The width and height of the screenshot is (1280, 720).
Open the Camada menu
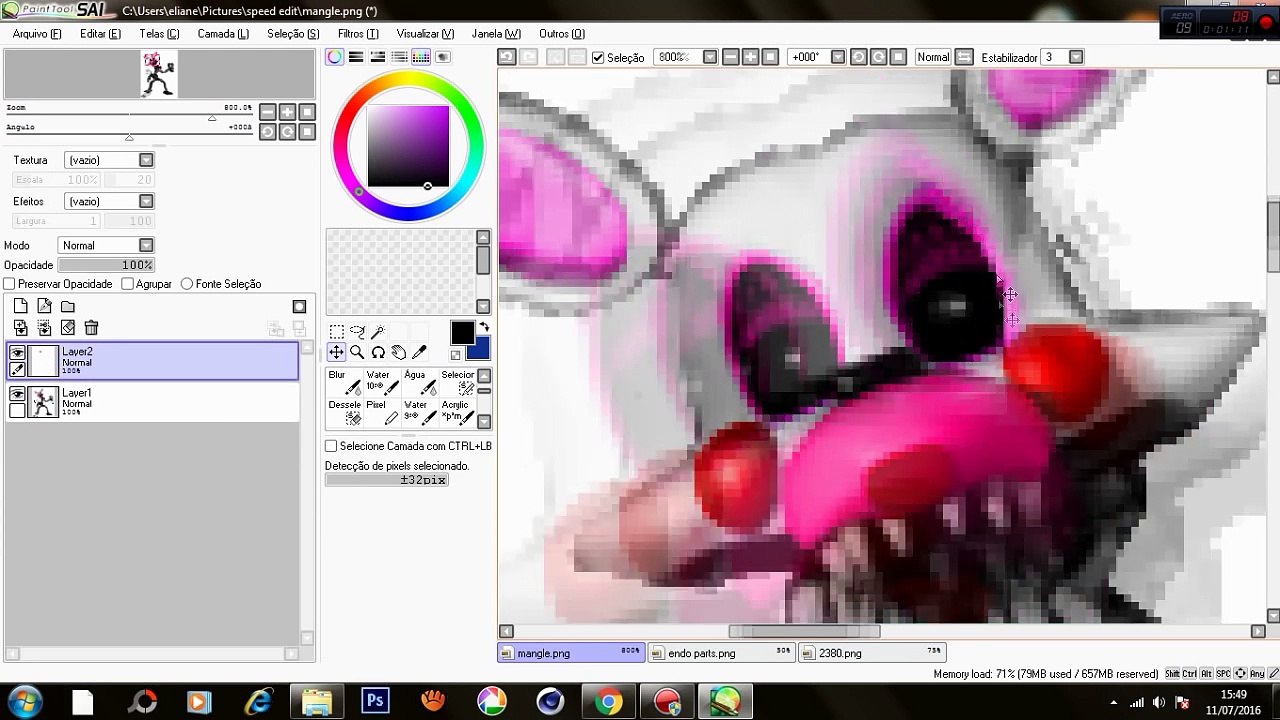coord(223,33)
